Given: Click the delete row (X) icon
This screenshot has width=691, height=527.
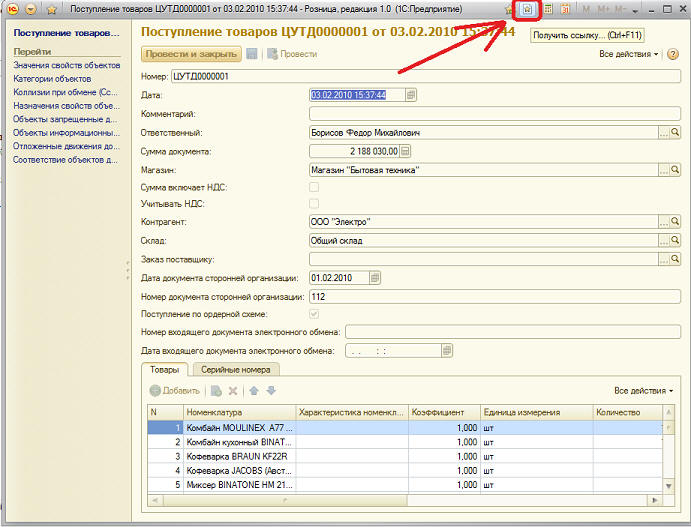Looking at the screenshot, I should tap(233, 391).
